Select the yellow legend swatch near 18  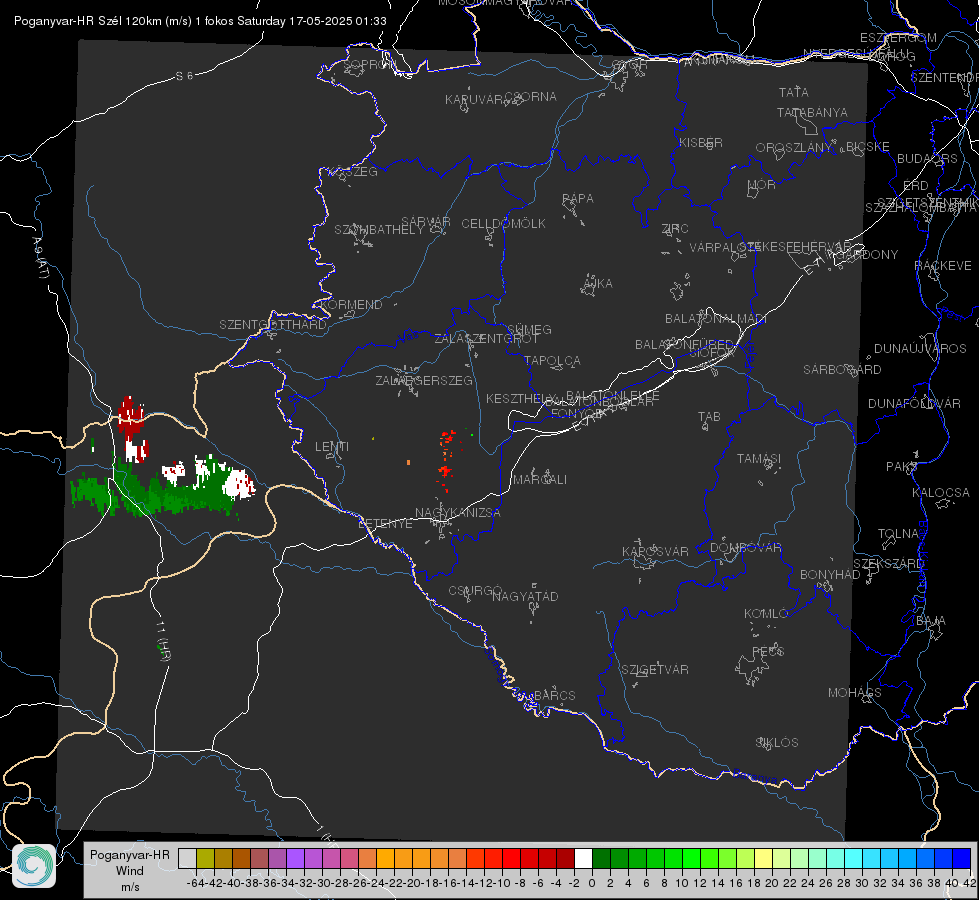point(764,858)
